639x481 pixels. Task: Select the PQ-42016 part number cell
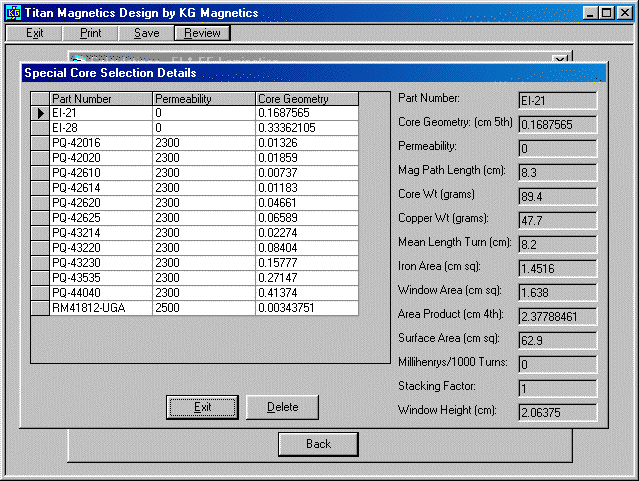click(101, 143)
